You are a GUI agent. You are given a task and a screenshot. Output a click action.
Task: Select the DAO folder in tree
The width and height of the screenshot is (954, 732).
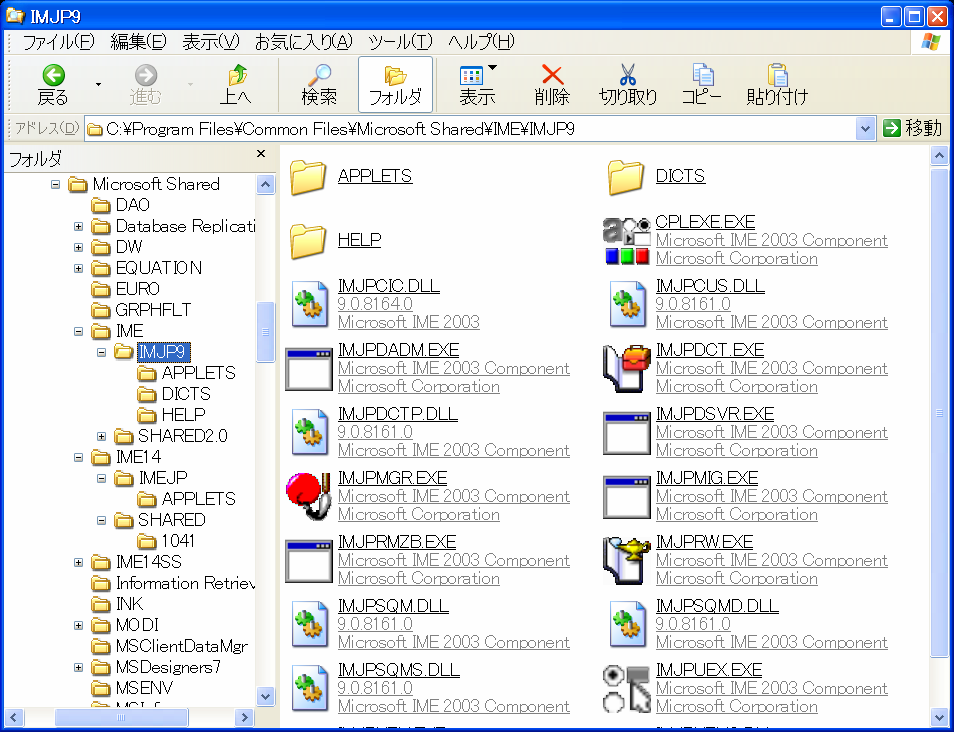tap(120, 205)
